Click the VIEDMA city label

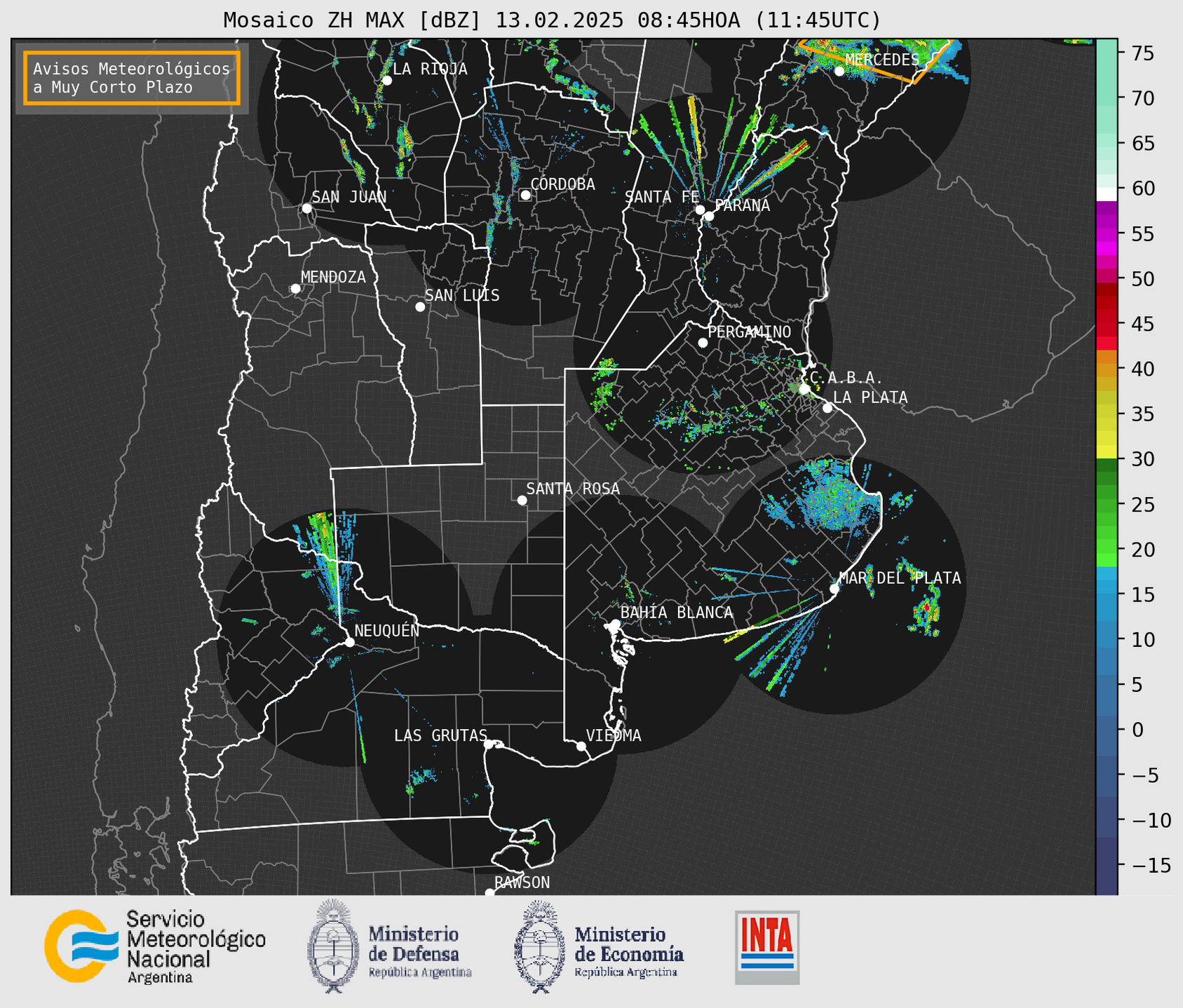click(x=614, y=735)
